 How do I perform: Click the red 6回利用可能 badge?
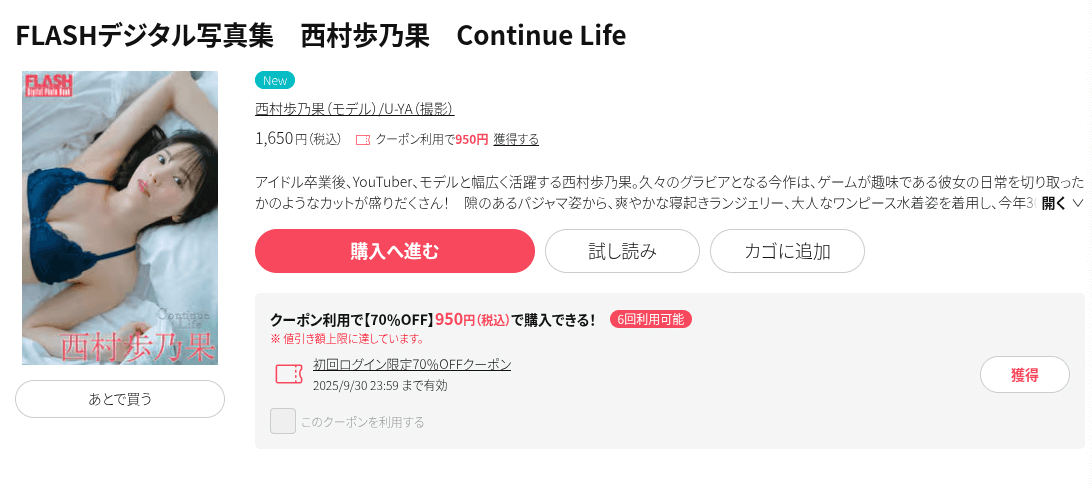coord(650,319)
